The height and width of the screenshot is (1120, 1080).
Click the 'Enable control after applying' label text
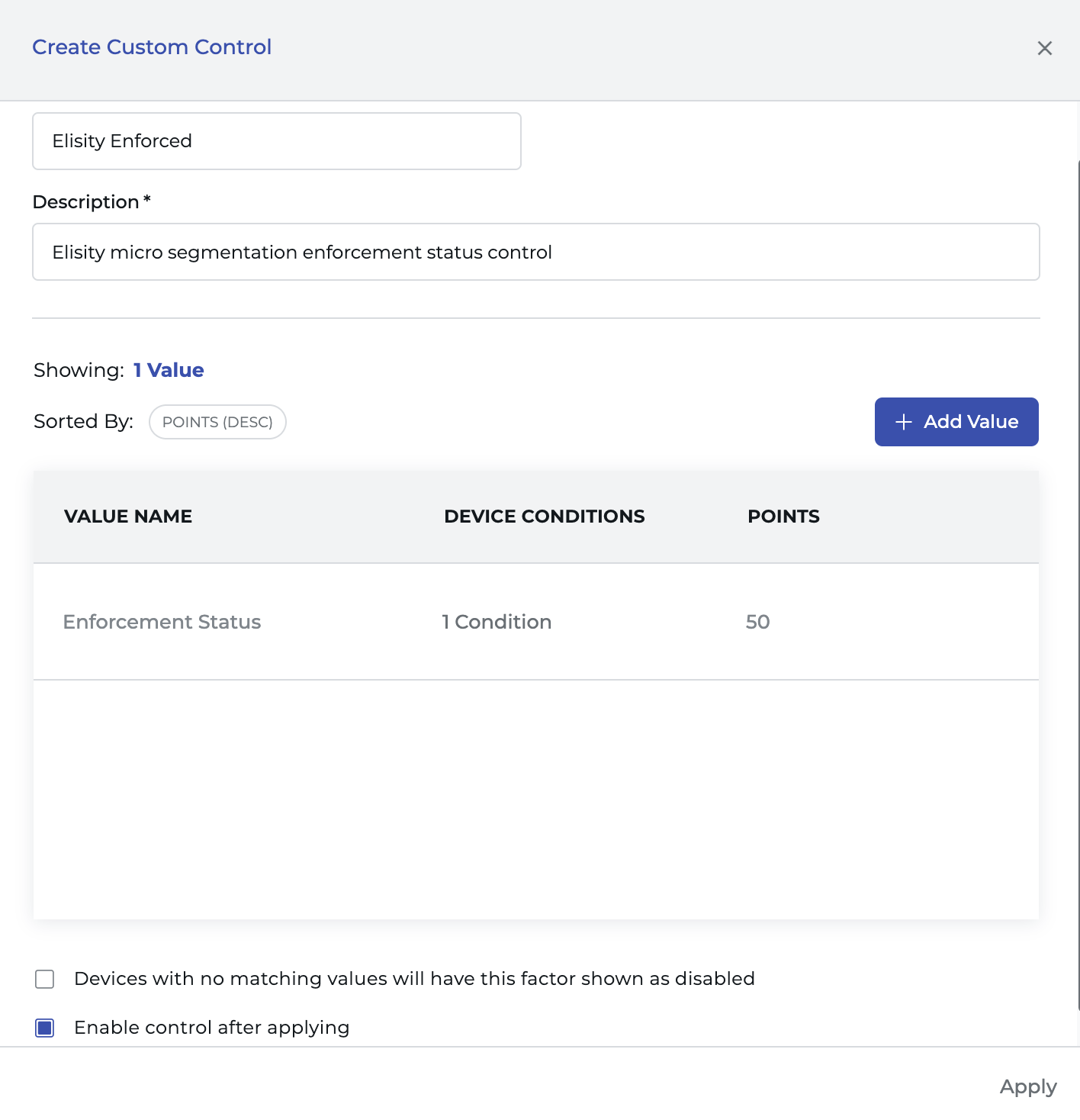211,1028
